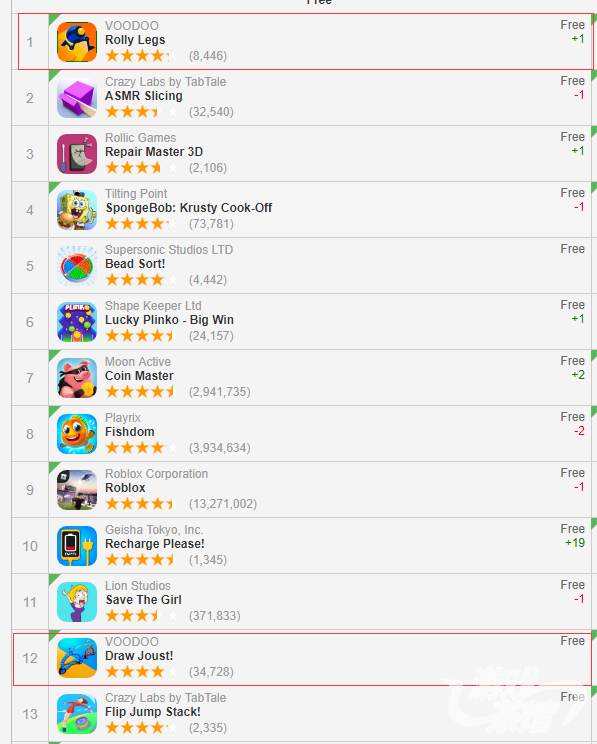Open the Rolly Legs app icon
This screenshot has height=744, width=597.
(x=77, y=42)
